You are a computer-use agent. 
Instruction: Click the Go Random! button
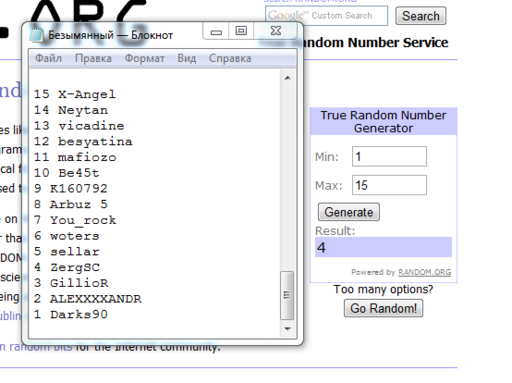tap(383, 308)
